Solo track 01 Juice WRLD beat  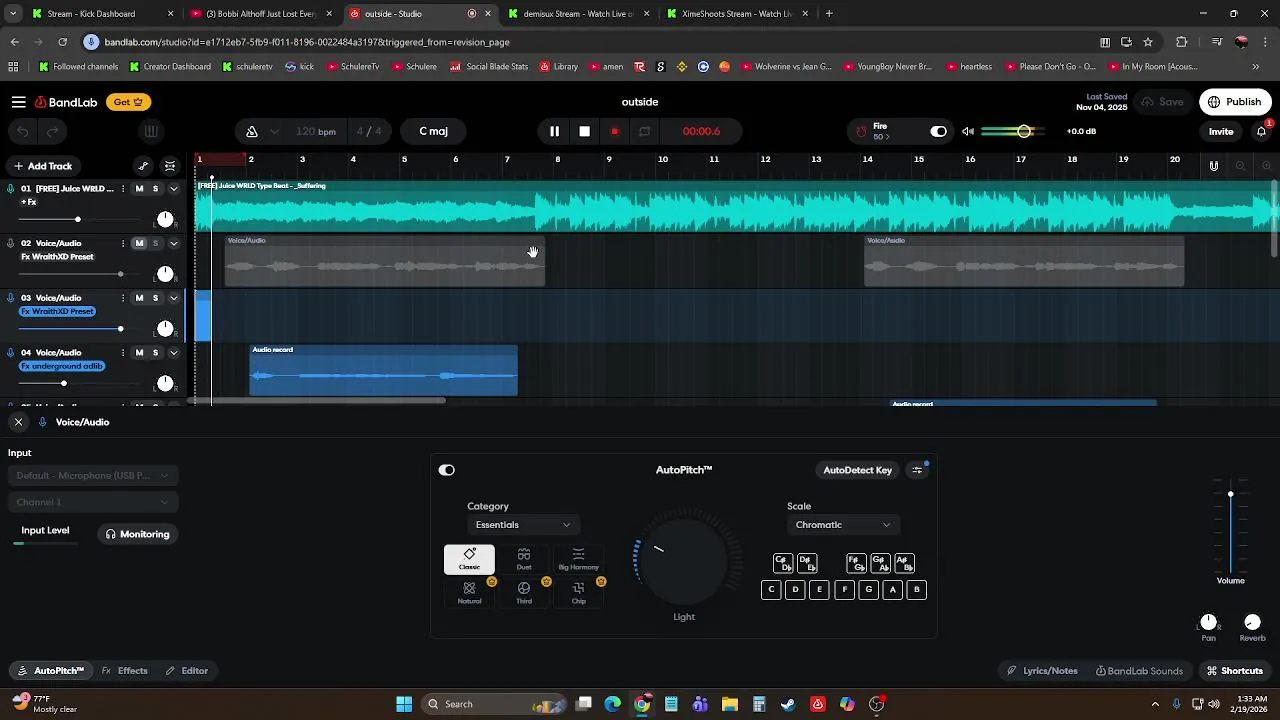[x=155, y=189]
